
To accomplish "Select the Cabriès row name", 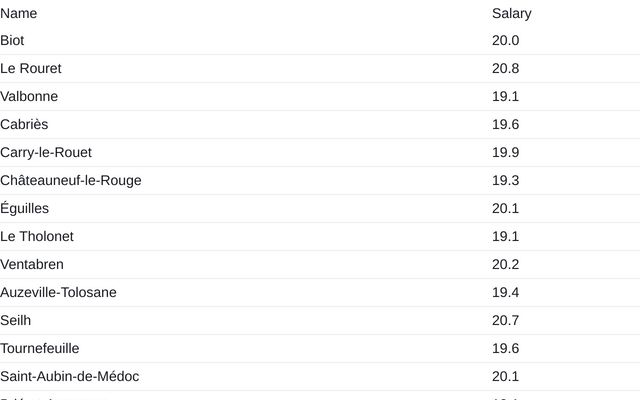I will 24,124.
